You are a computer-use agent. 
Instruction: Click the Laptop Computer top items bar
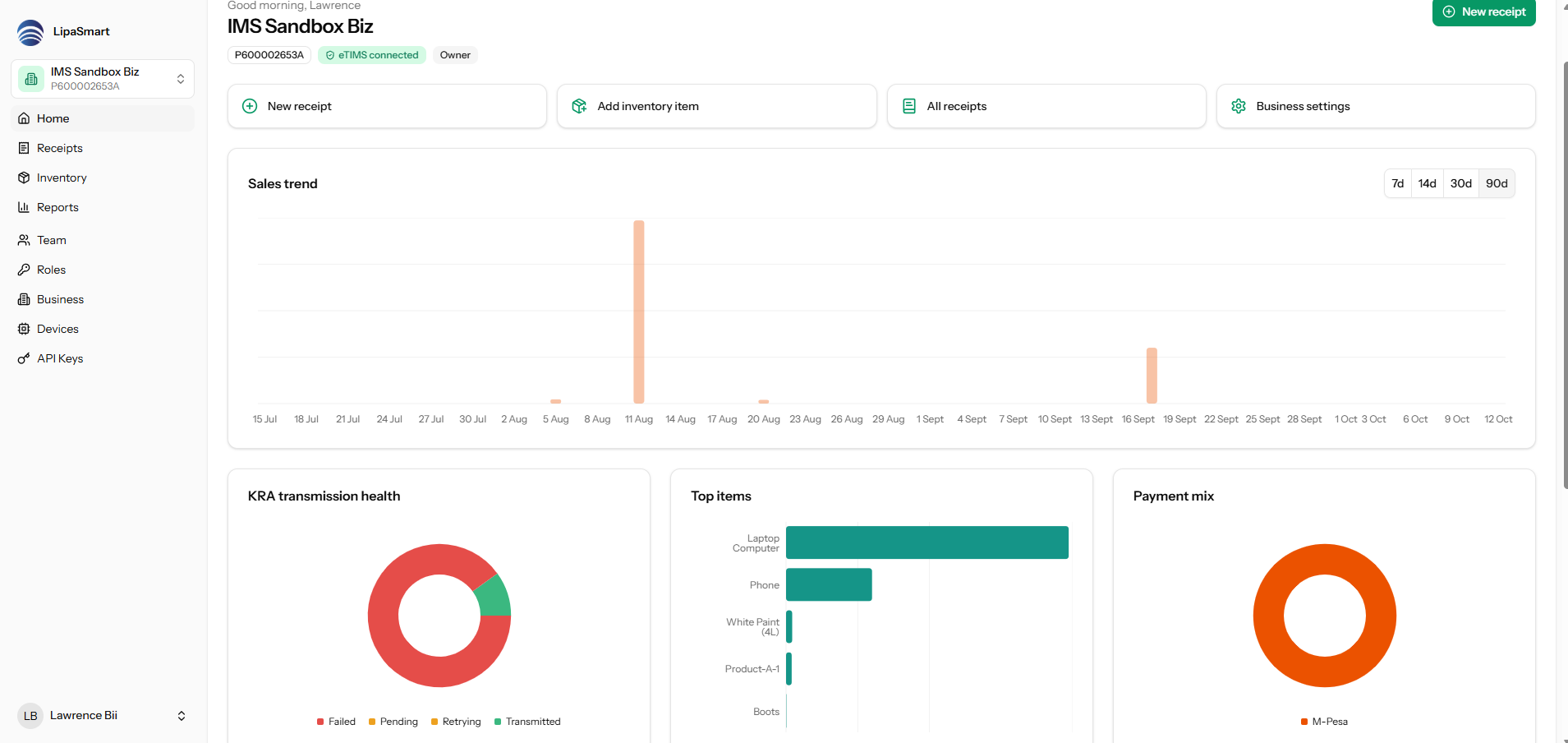point(927,542)
